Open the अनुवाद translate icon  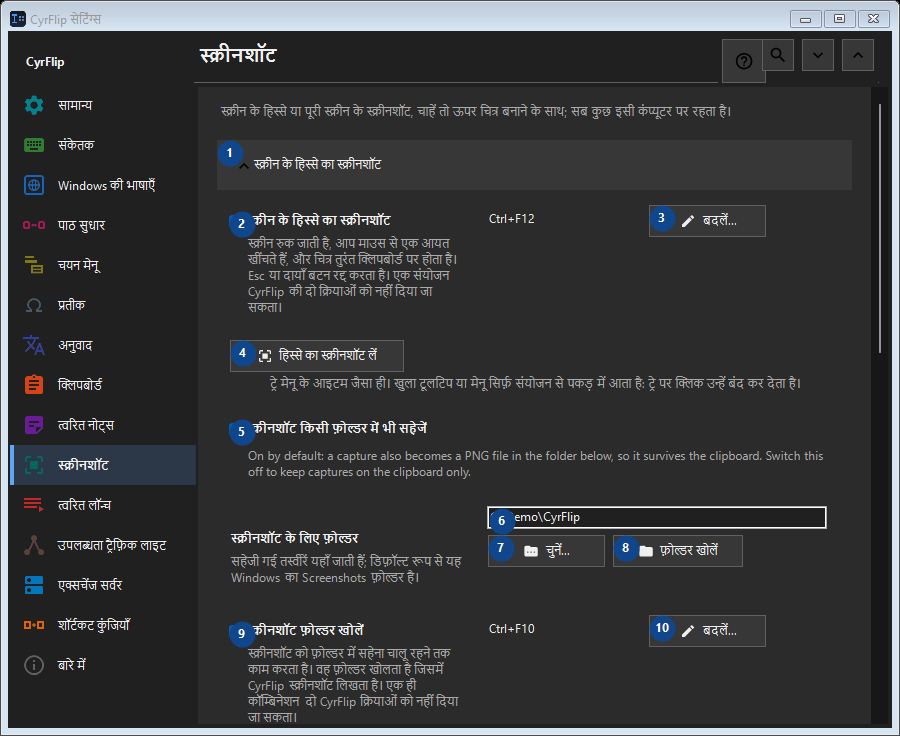click(34, 345)
